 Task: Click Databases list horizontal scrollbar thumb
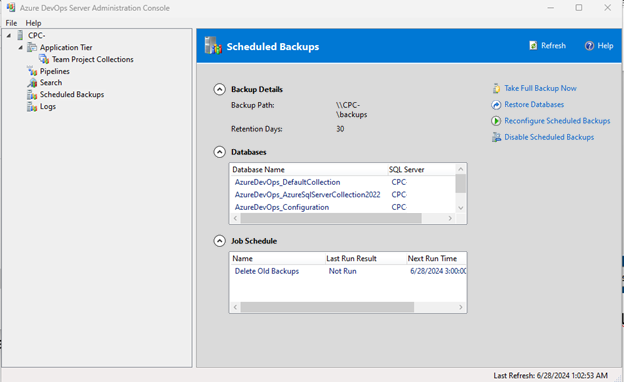(x=331, y=218)
